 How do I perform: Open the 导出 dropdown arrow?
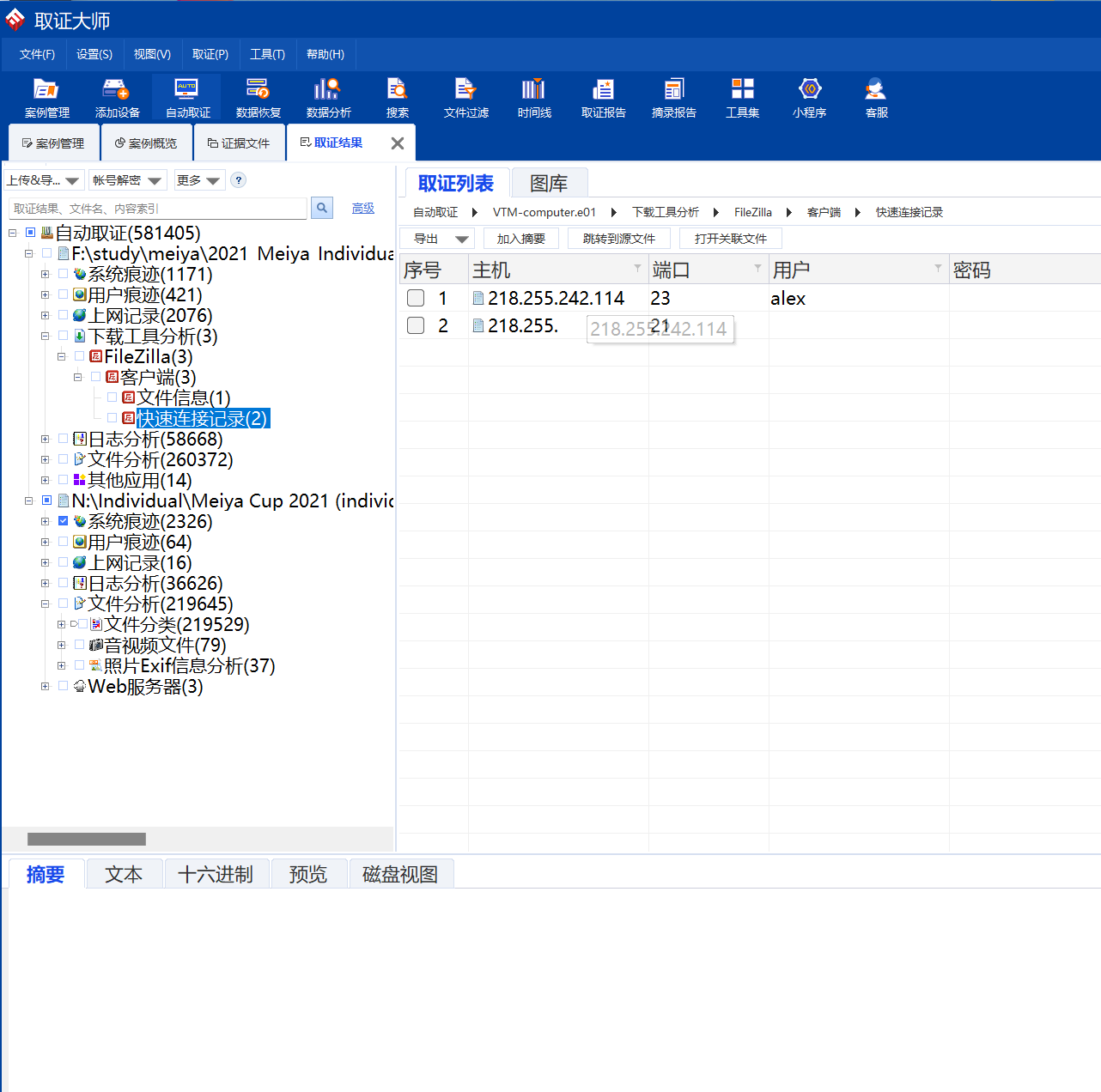[461, 240]
